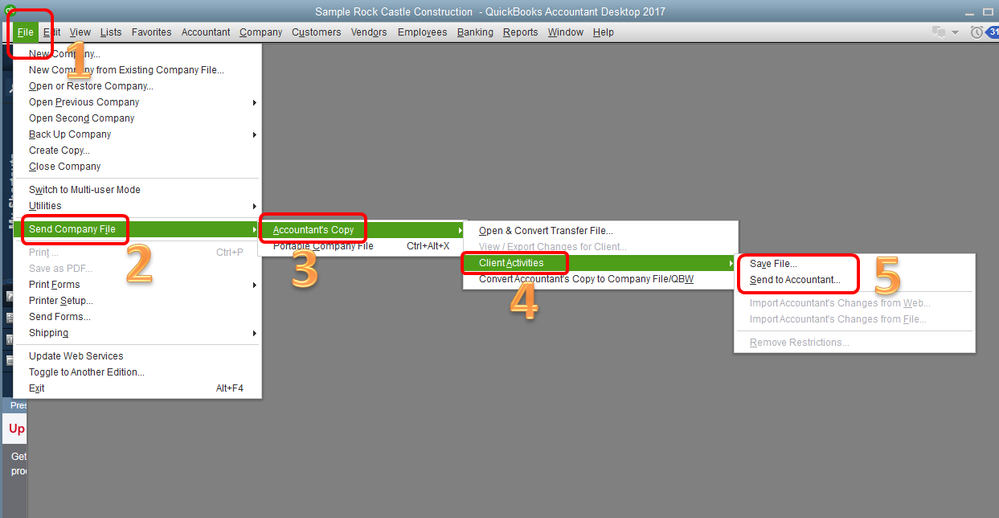The height and width of the screenshot is (518, 999).
Task: Expand arrow beside Open Previous Company
Action: click(x=254, y=103)
